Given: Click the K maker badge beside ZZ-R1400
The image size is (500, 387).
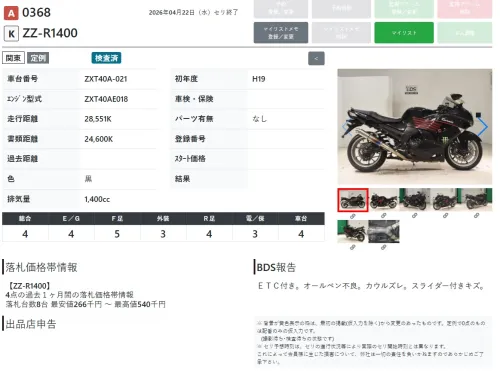Looking at the screenshot, I should (x=11, y=34).
